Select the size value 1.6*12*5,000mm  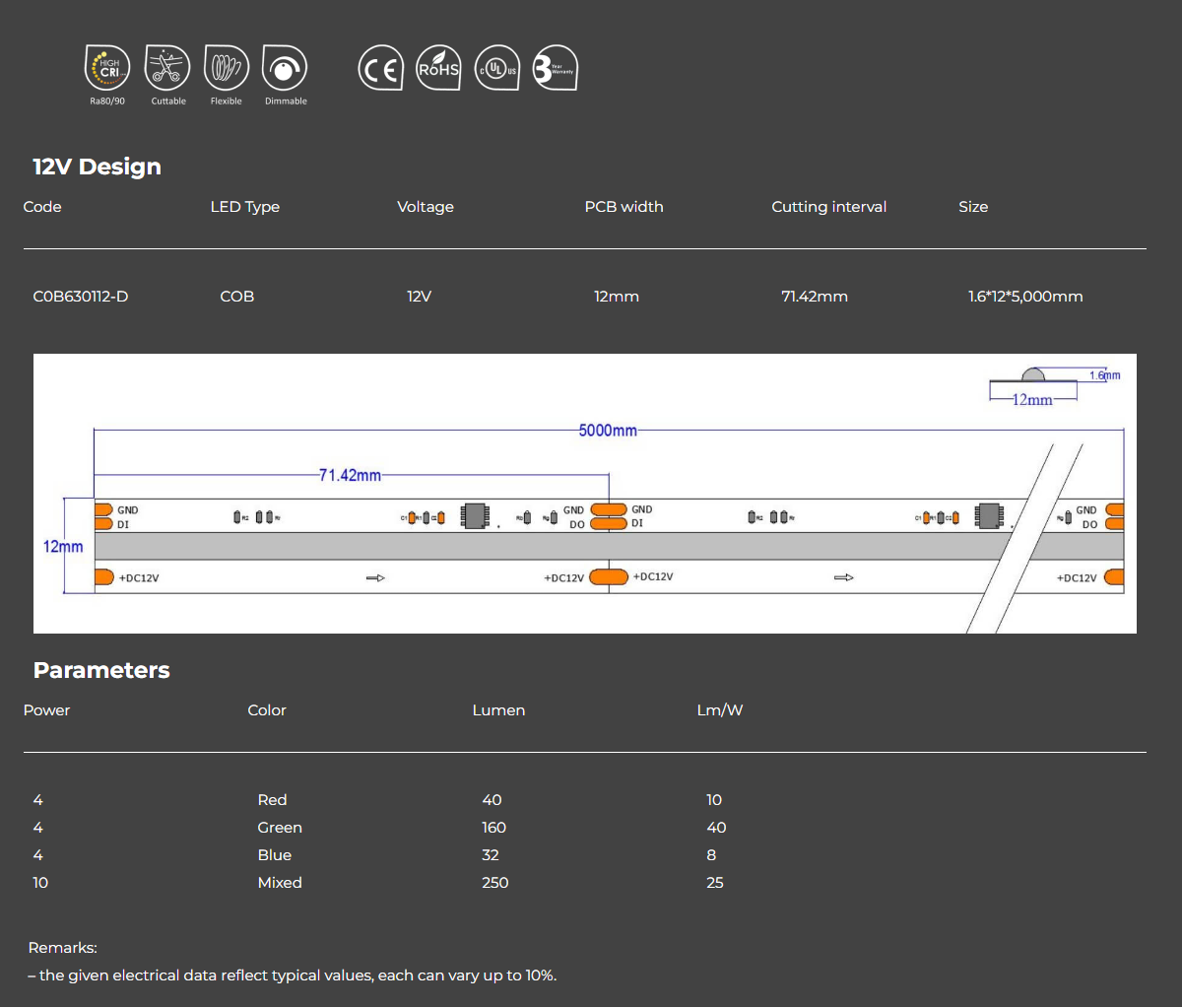point(1024,297)
